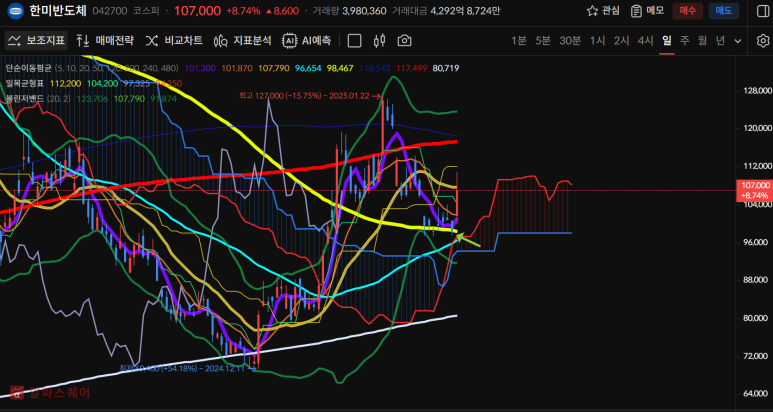Click the 120,000 price axis label
This screenshot has height=412, width=773.
coord(757,129)
